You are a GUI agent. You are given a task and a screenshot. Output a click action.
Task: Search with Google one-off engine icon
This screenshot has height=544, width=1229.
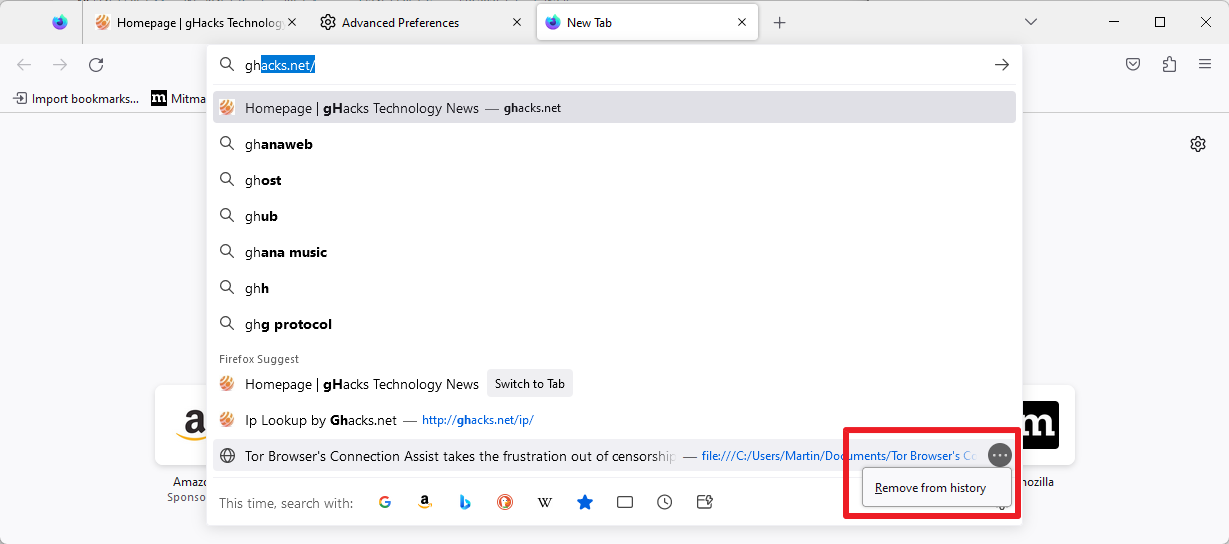pyautogui.click(x=385, y=502)
